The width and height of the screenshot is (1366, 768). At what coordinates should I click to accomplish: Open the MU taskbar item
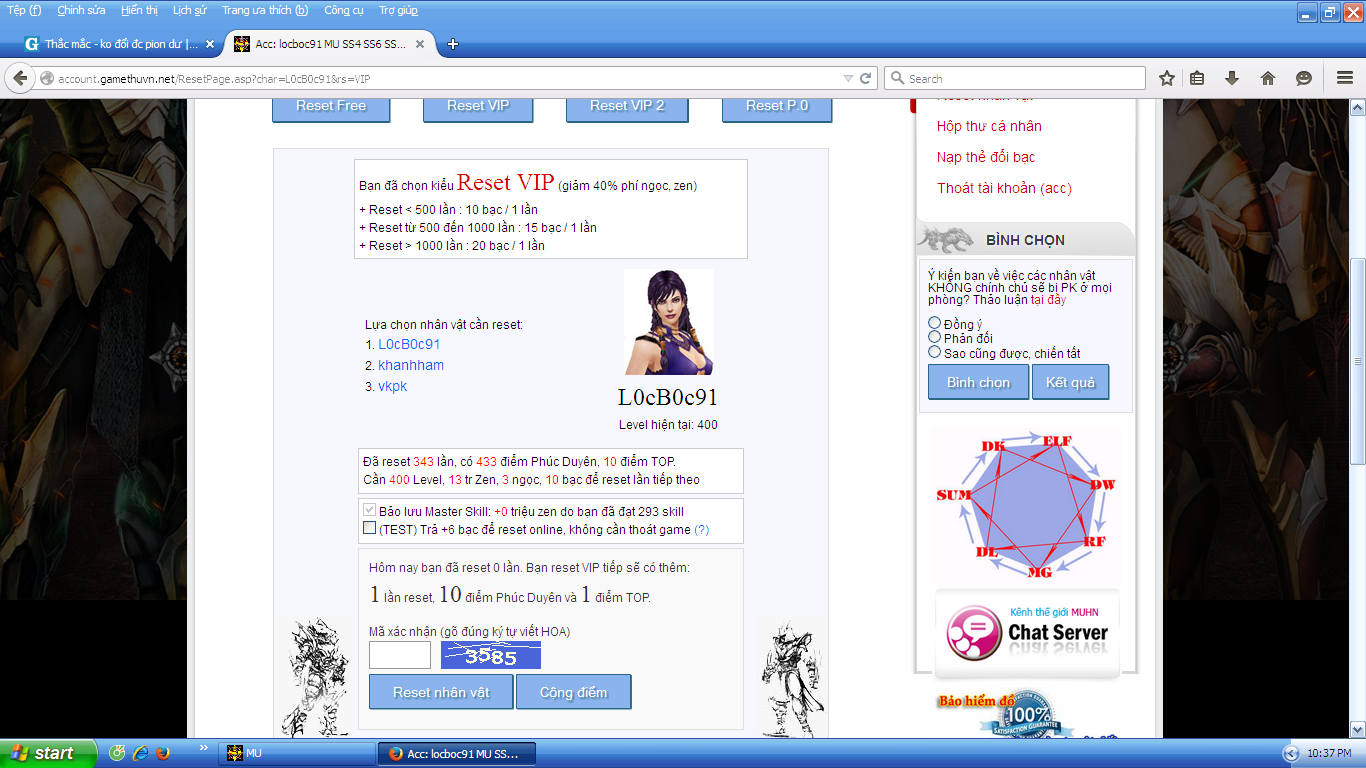296,753
